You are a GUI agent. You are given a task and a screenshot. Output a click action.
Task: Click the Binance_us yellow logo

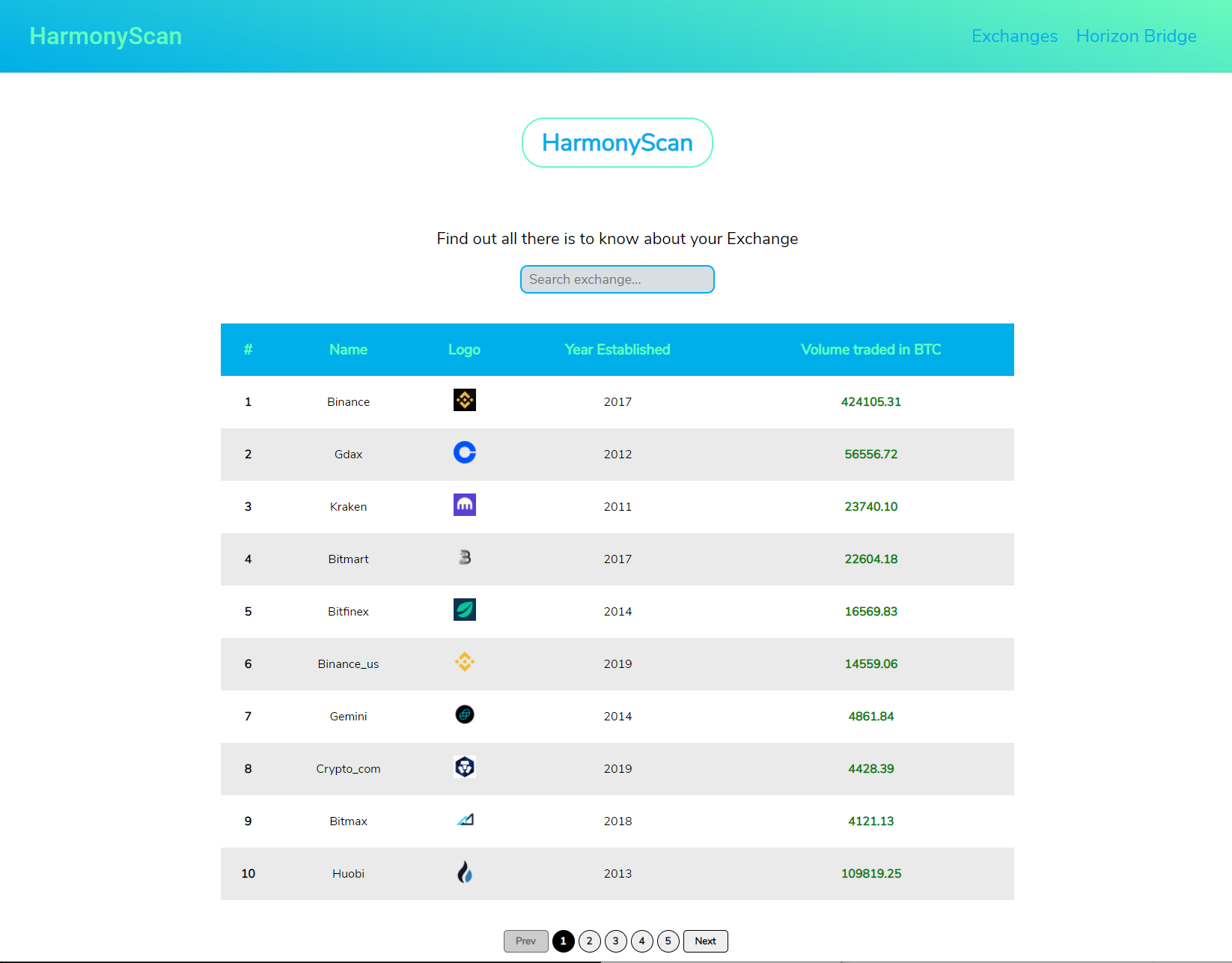pos(465,662)
